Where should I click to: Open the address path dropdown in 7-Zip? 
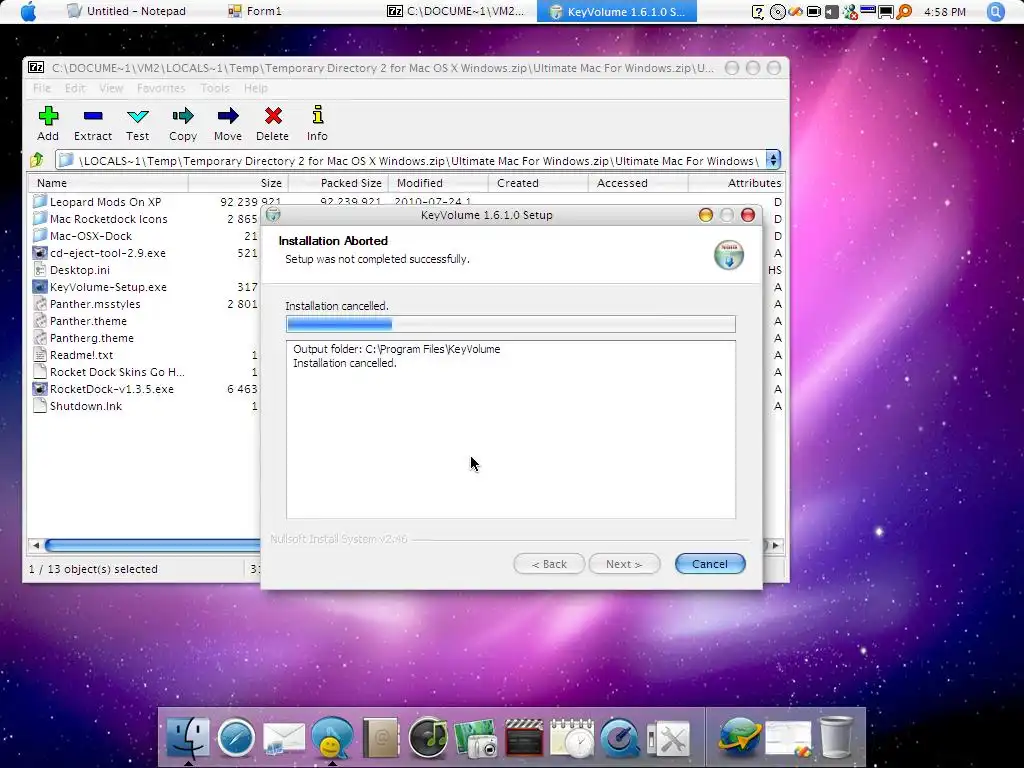point(773,160)
